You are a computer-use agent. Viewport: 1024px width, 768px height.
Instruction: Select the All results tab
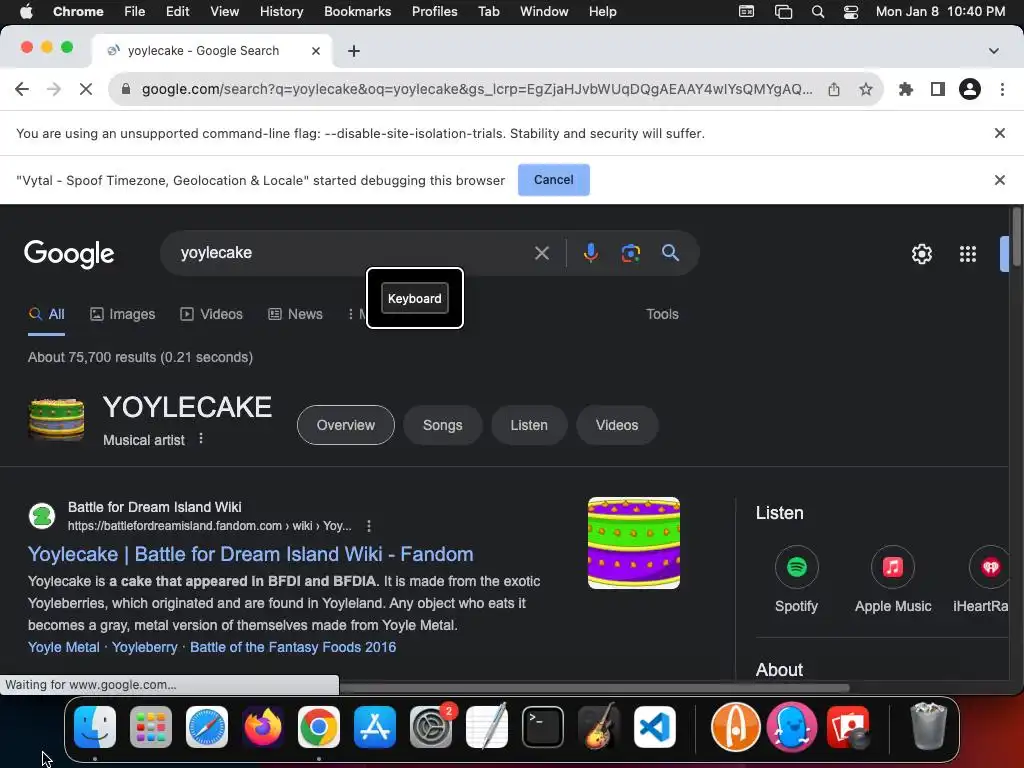click(46, 314)
